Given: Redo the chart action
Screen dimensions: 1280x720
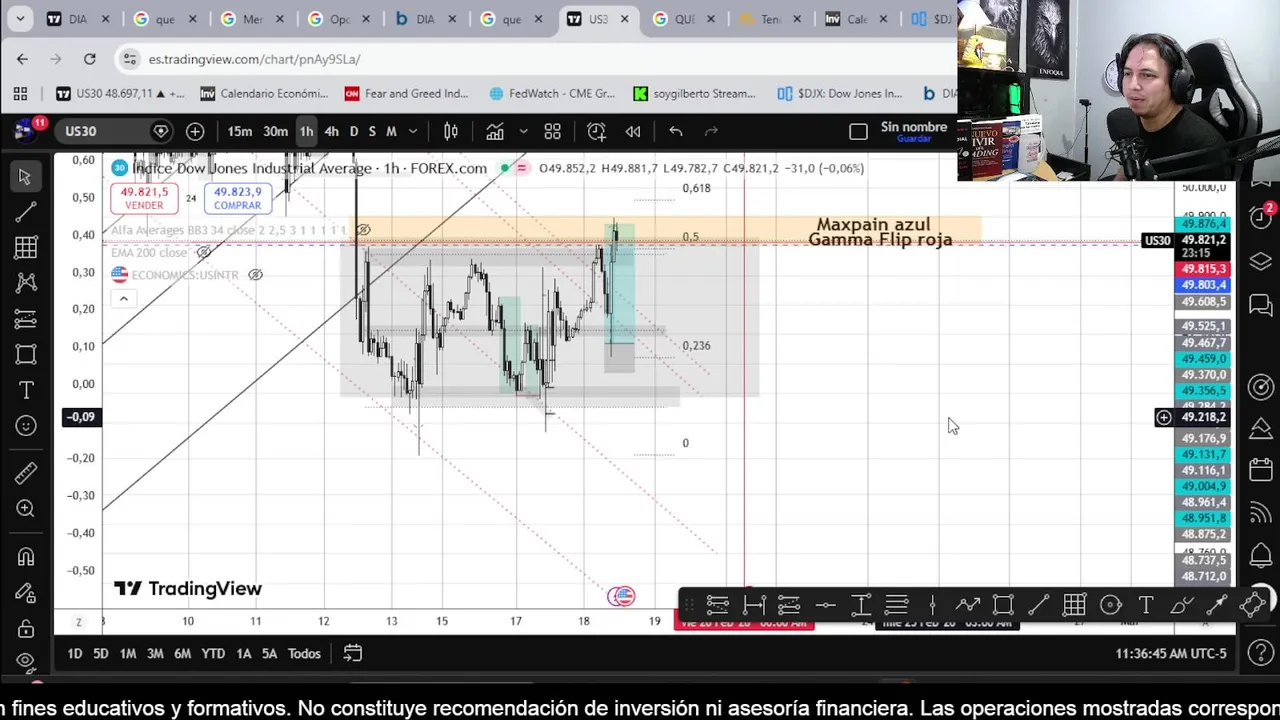Looking at the screenshot, I should (x=711, y=131).
